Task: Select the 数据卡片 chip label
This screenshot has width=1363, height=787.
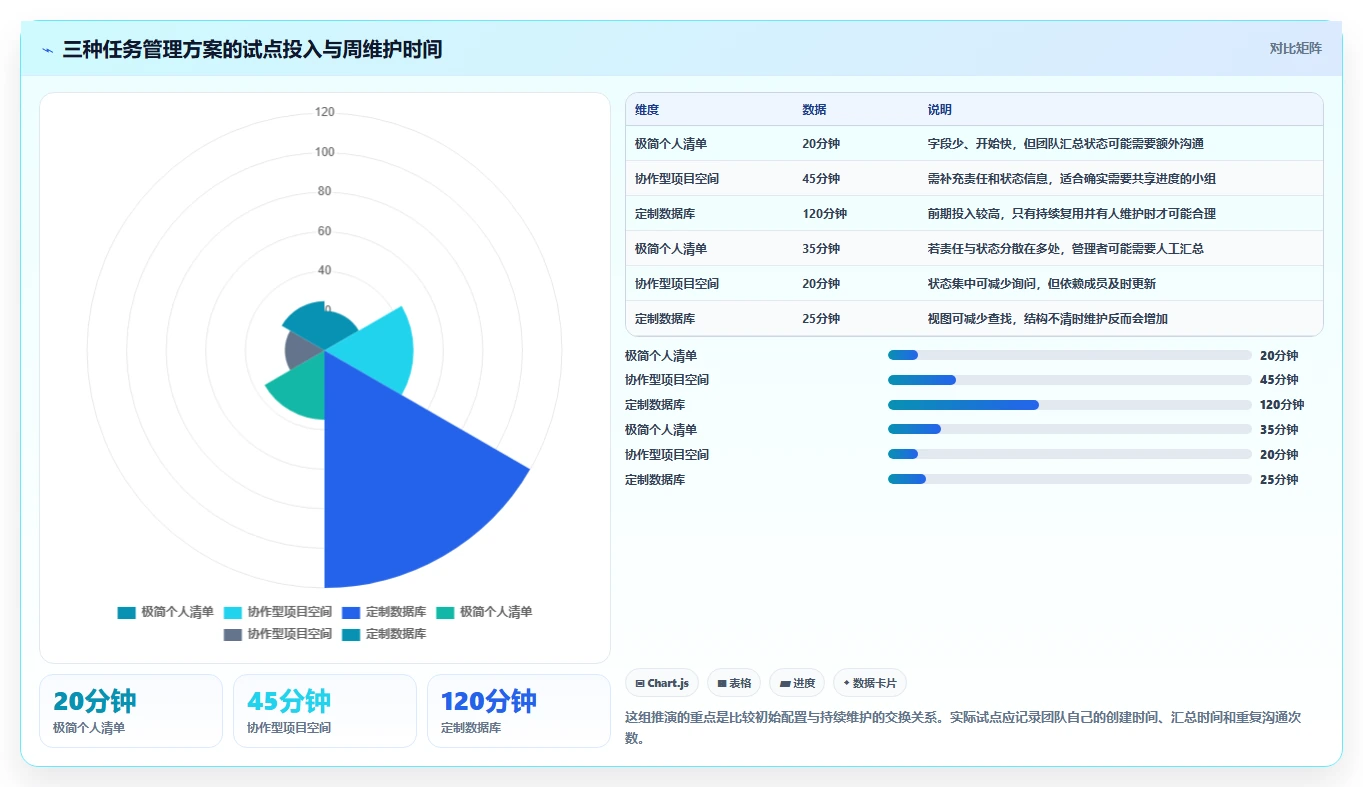Action: (x=875, y=684)
